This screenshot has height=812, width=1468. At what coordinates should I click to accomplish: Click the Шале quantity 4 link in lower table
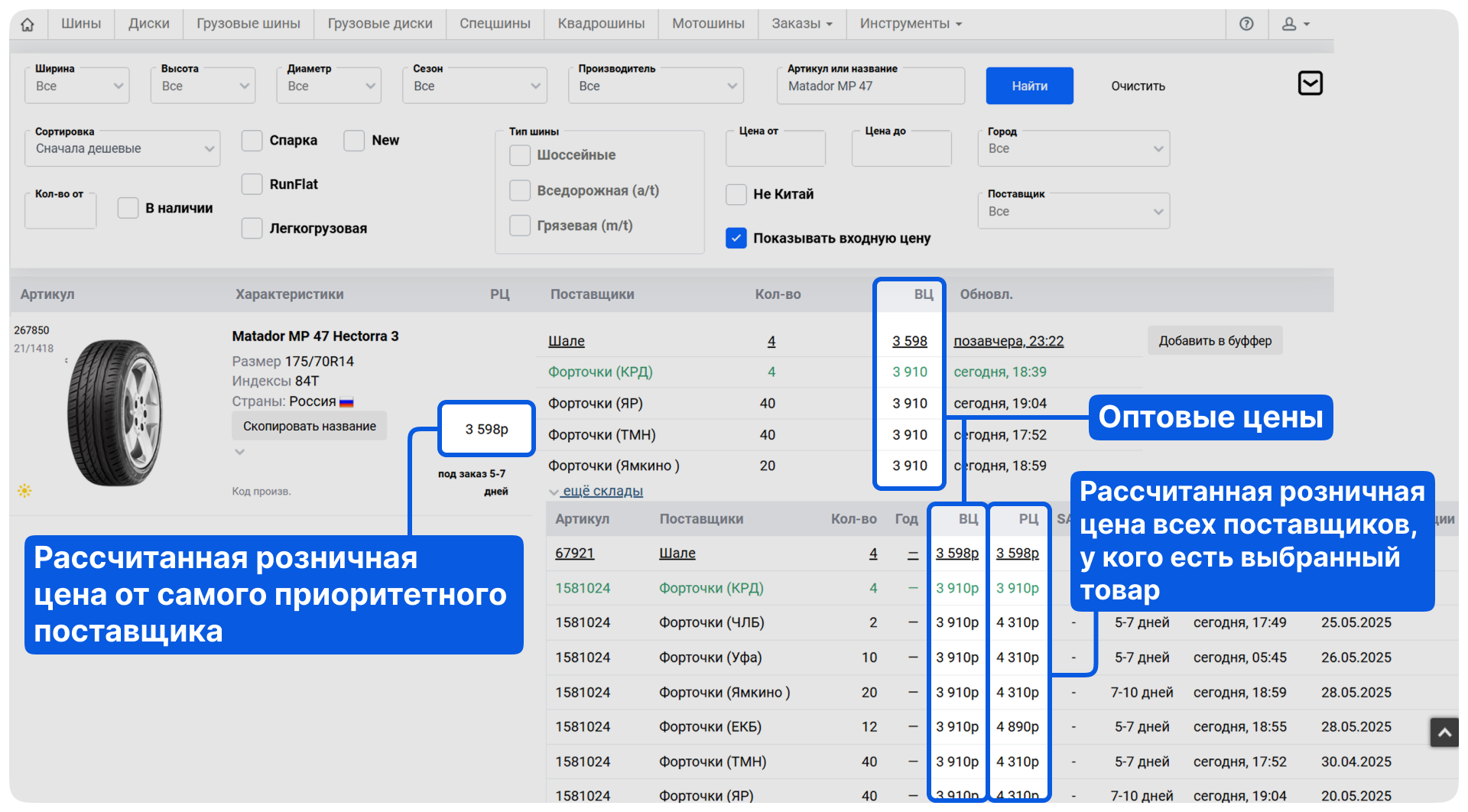tap(873, 553)
